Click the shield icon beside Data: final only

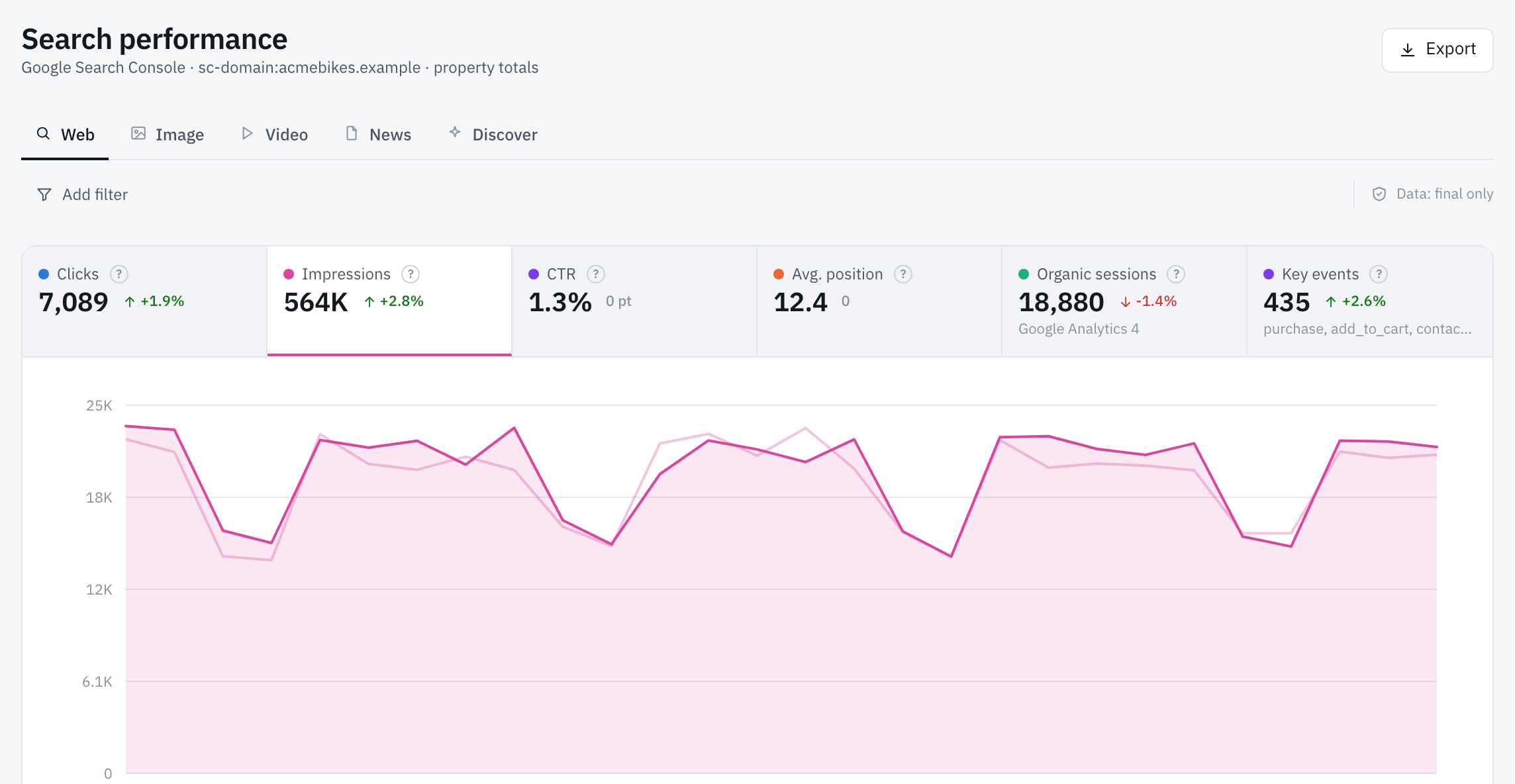coord(1379,194)
